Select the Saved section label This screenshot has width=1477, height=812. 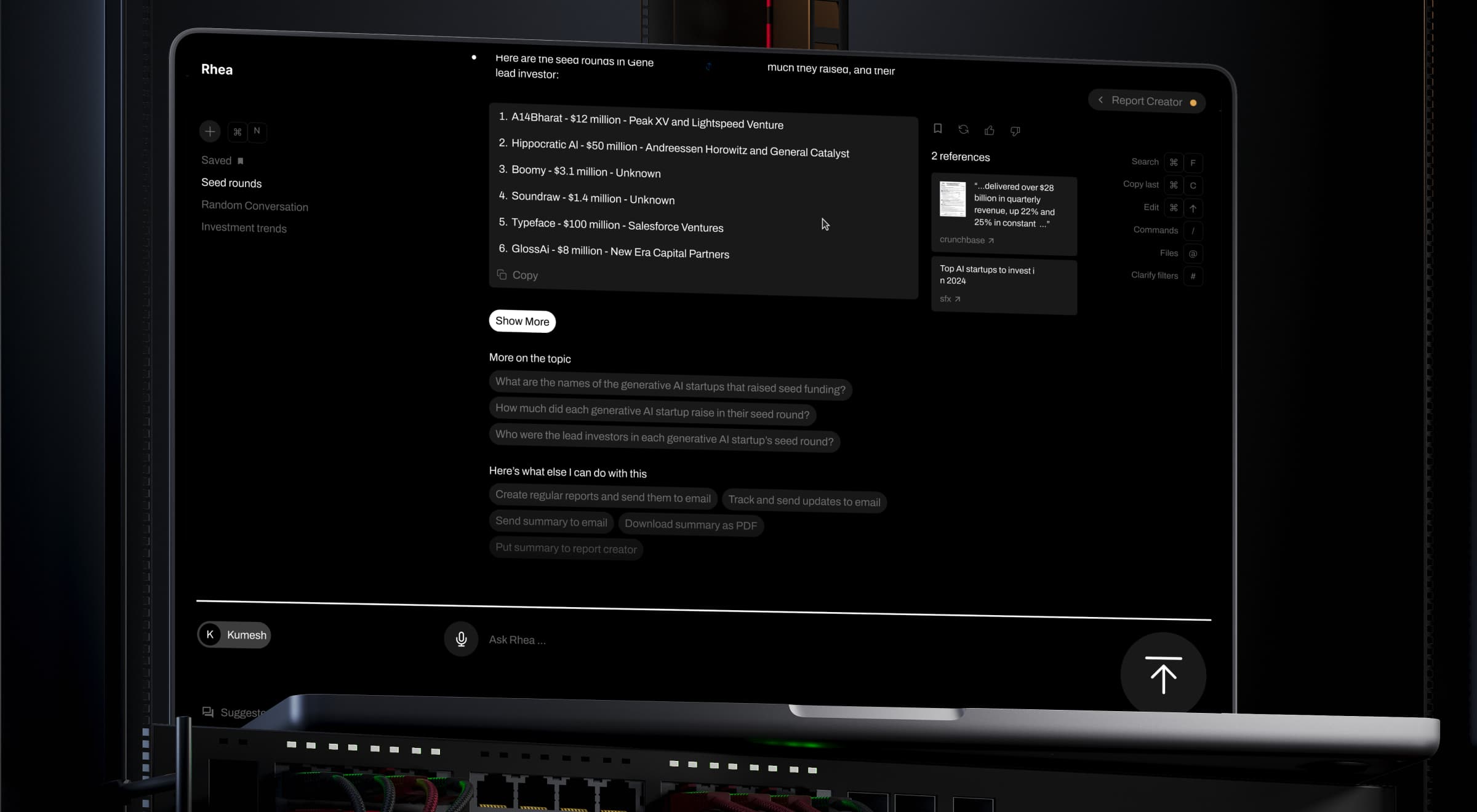point(216,160)
